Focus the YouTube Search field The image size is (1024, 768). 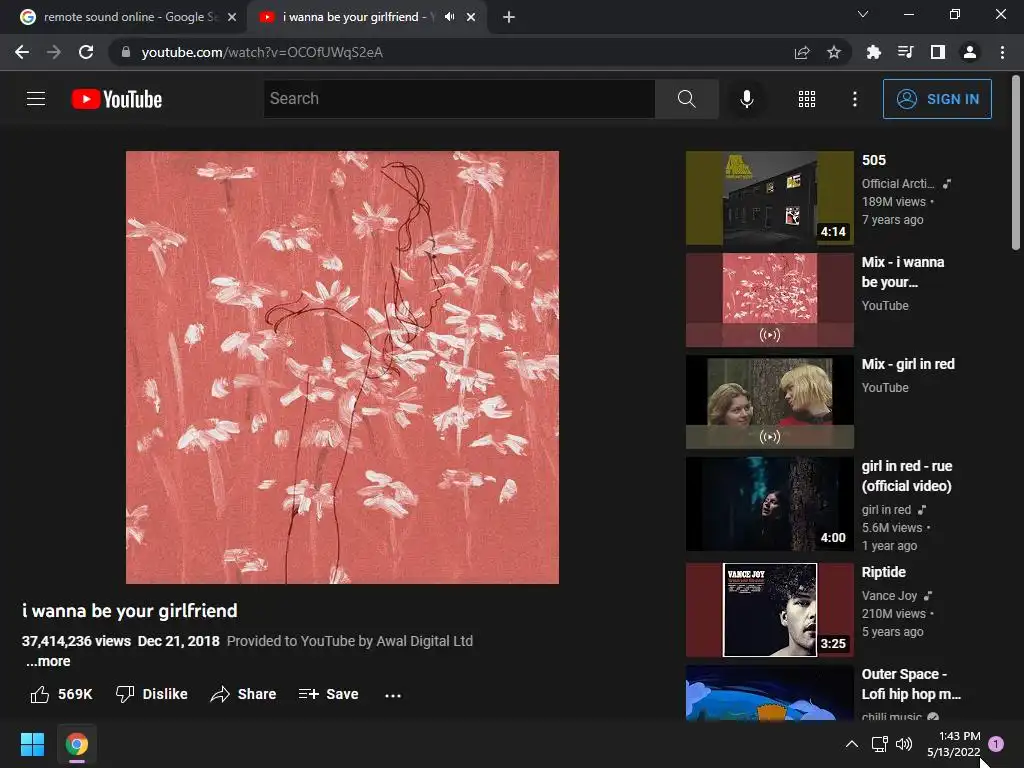pyautogui.click(x=459, y=99)
